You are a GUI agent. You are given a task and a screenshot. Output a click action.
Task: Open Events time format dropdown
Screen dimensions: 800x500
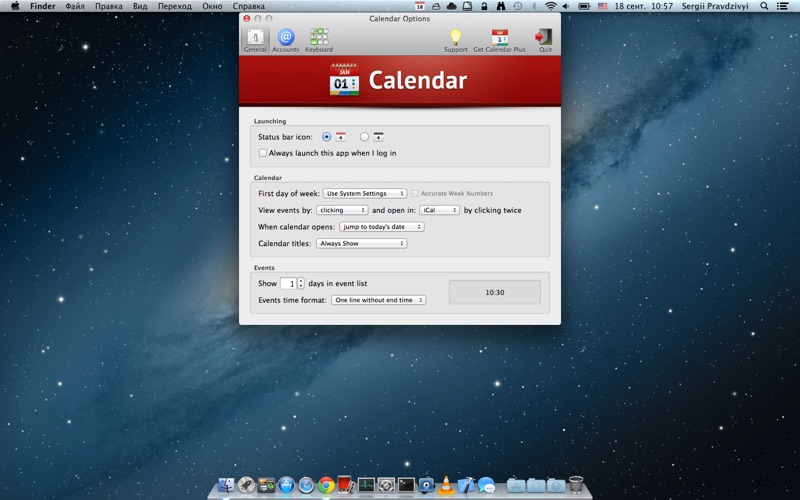[379, 300]
